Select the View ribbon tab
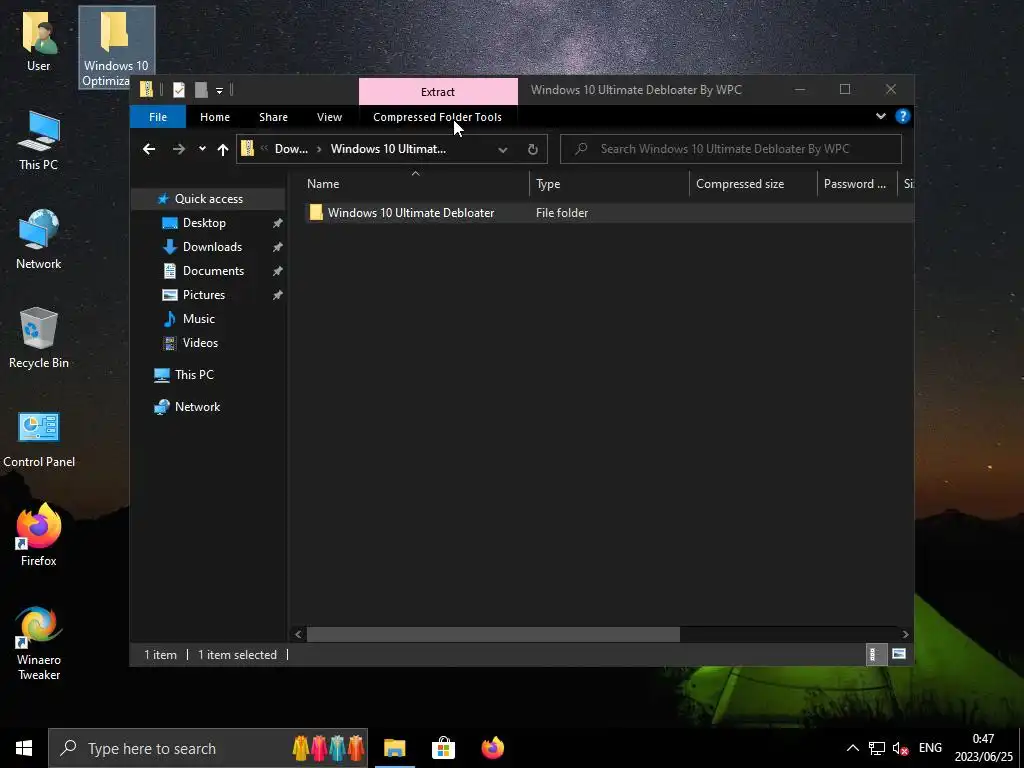This screenshot has width=1024, height=768. coord(329,117)
